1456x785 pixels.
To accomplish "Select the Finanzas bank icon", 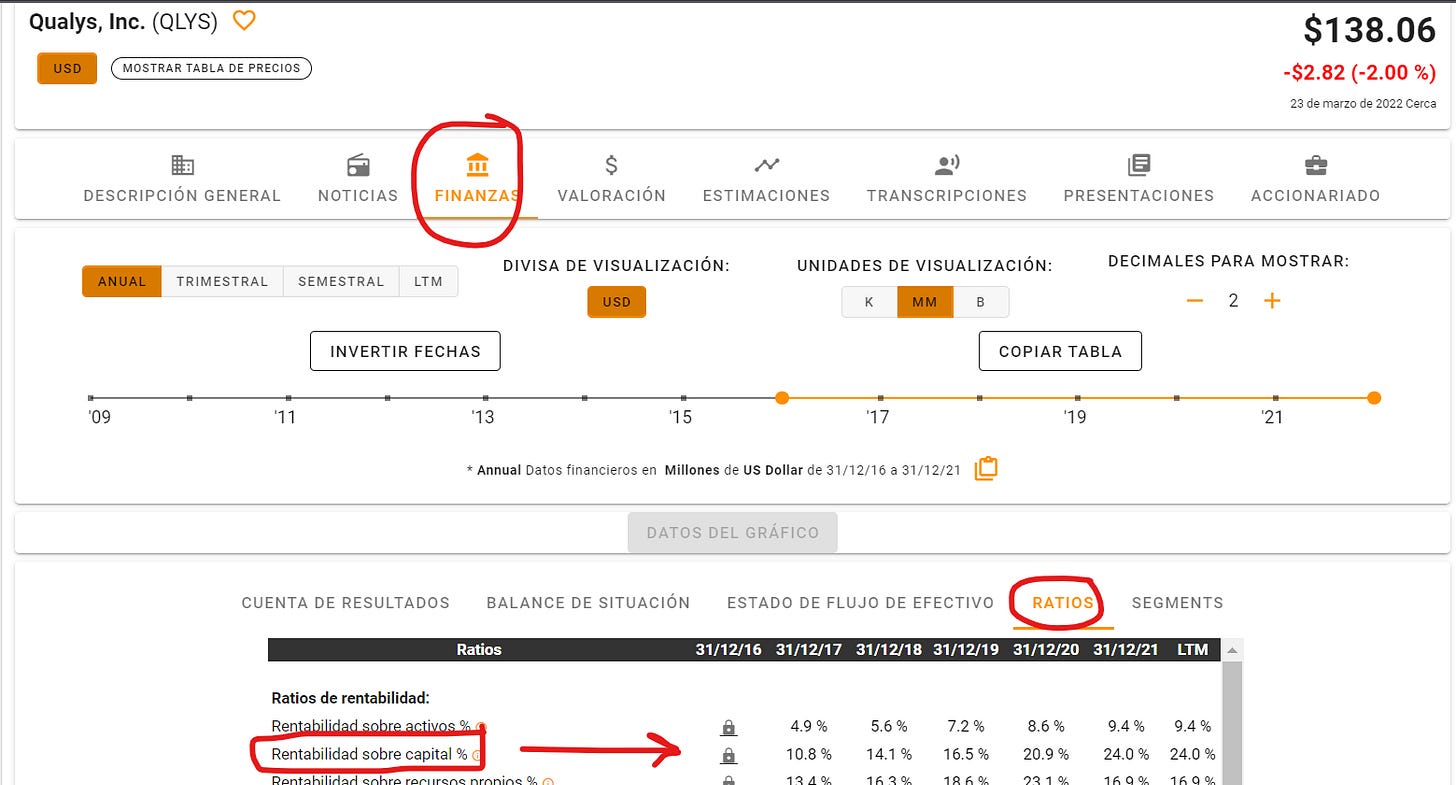I will tap(477, 165).
